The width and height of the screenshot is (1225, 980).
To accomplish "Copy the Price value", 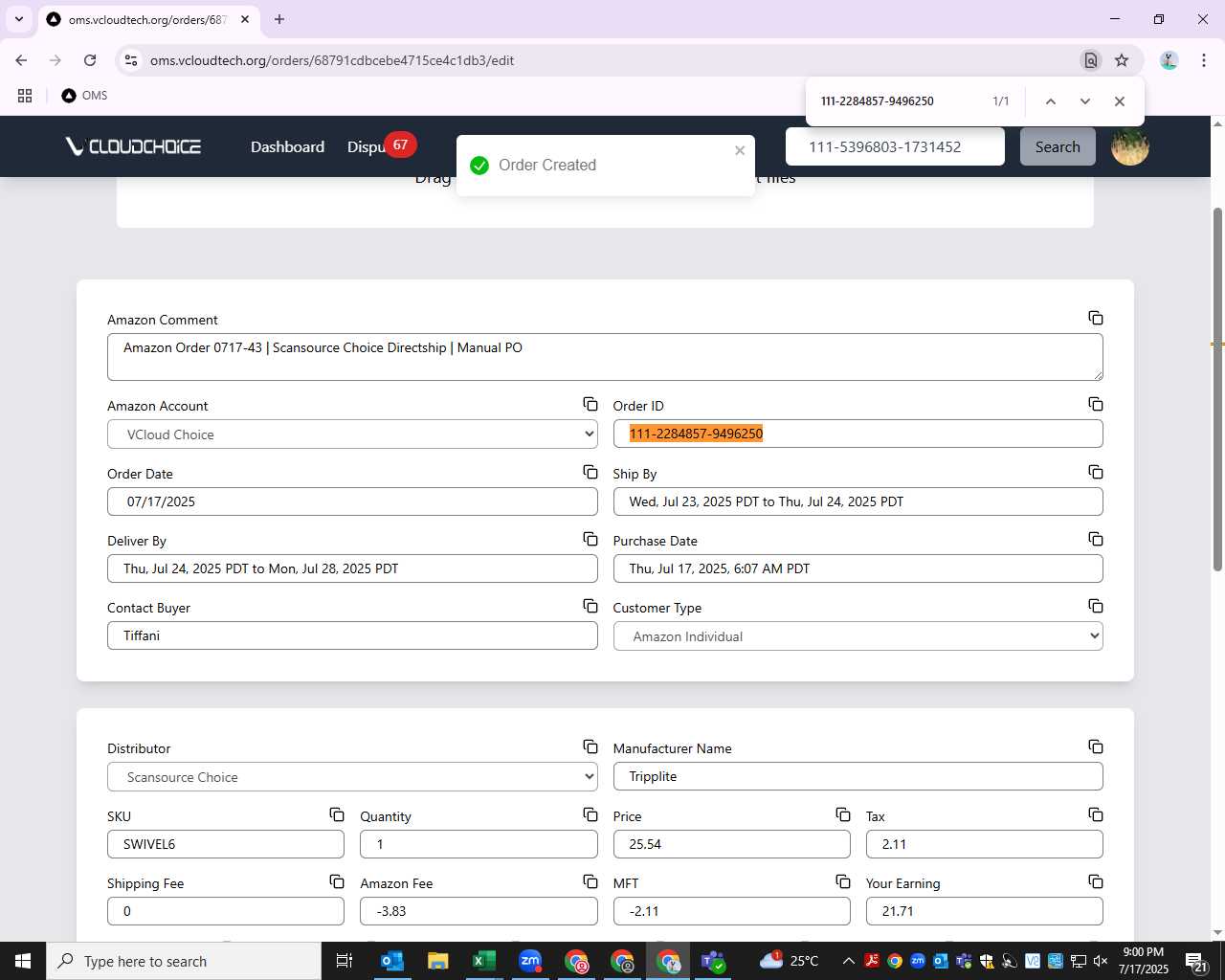I will pos(843,814).
